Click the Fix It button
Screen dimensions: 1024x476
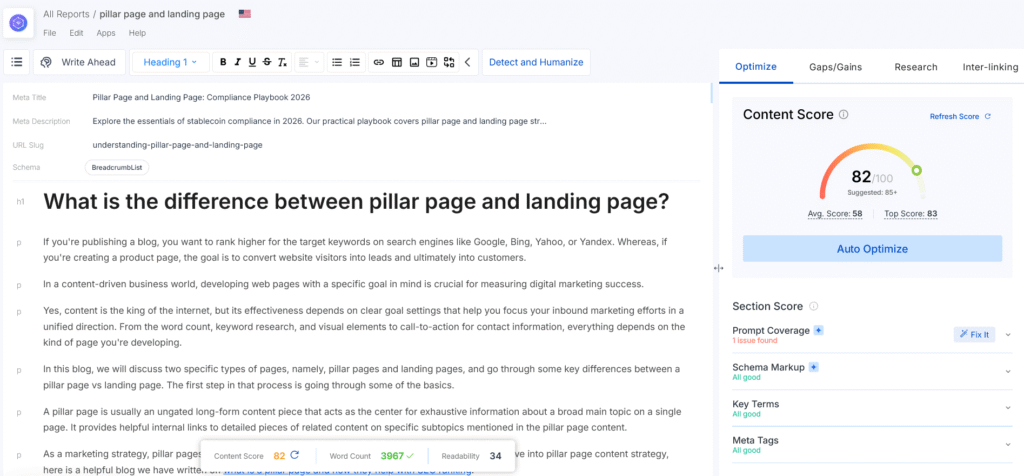(974, 334)
